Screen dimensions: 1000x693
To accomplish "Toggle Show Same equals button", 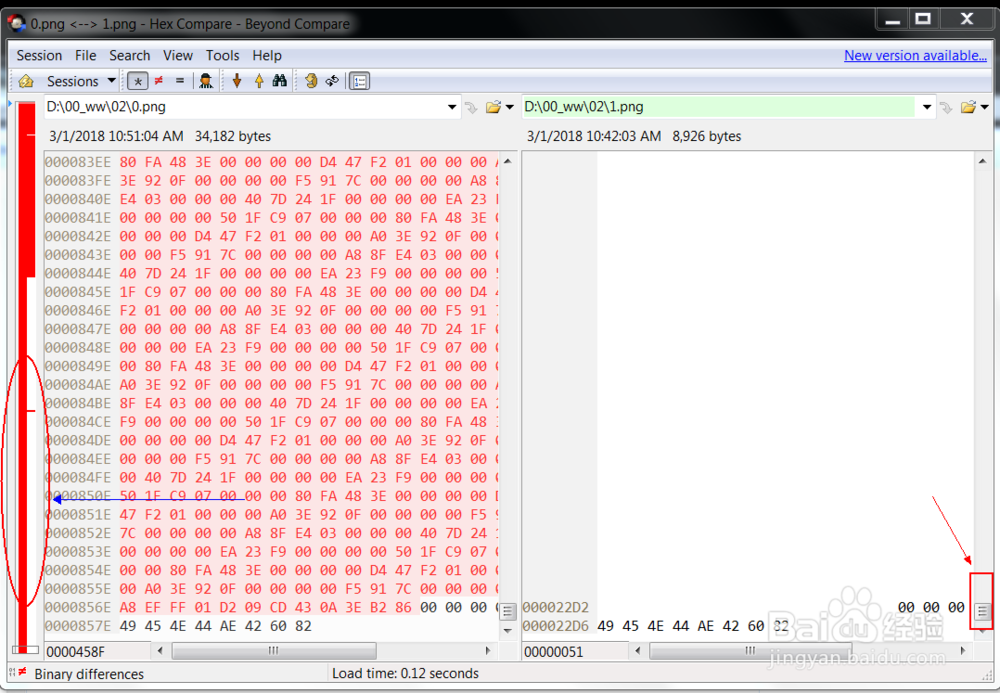I will pyautogui.click(x=180, y=81).
